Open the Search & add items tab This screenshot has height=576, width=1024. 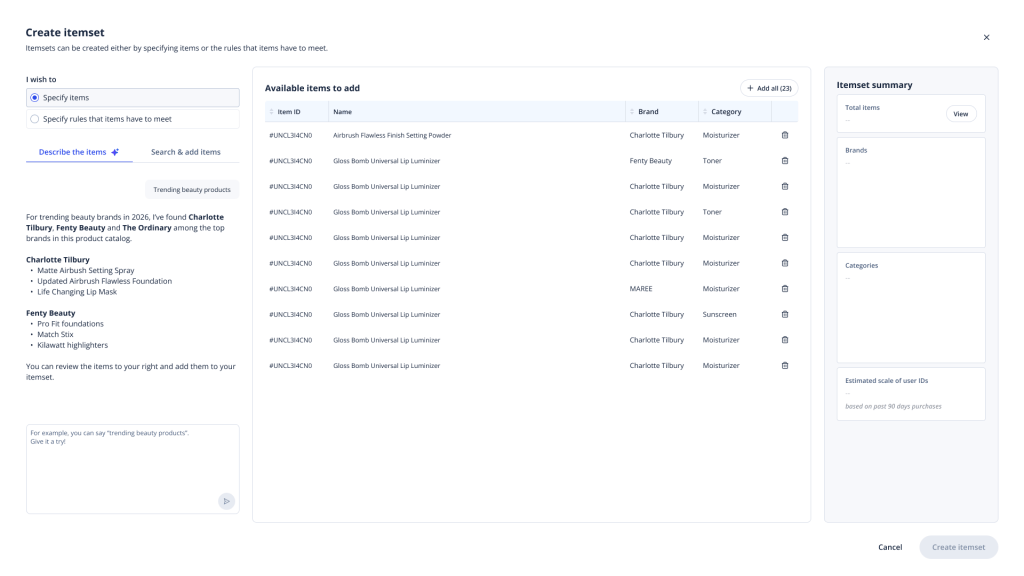point(185,152)
